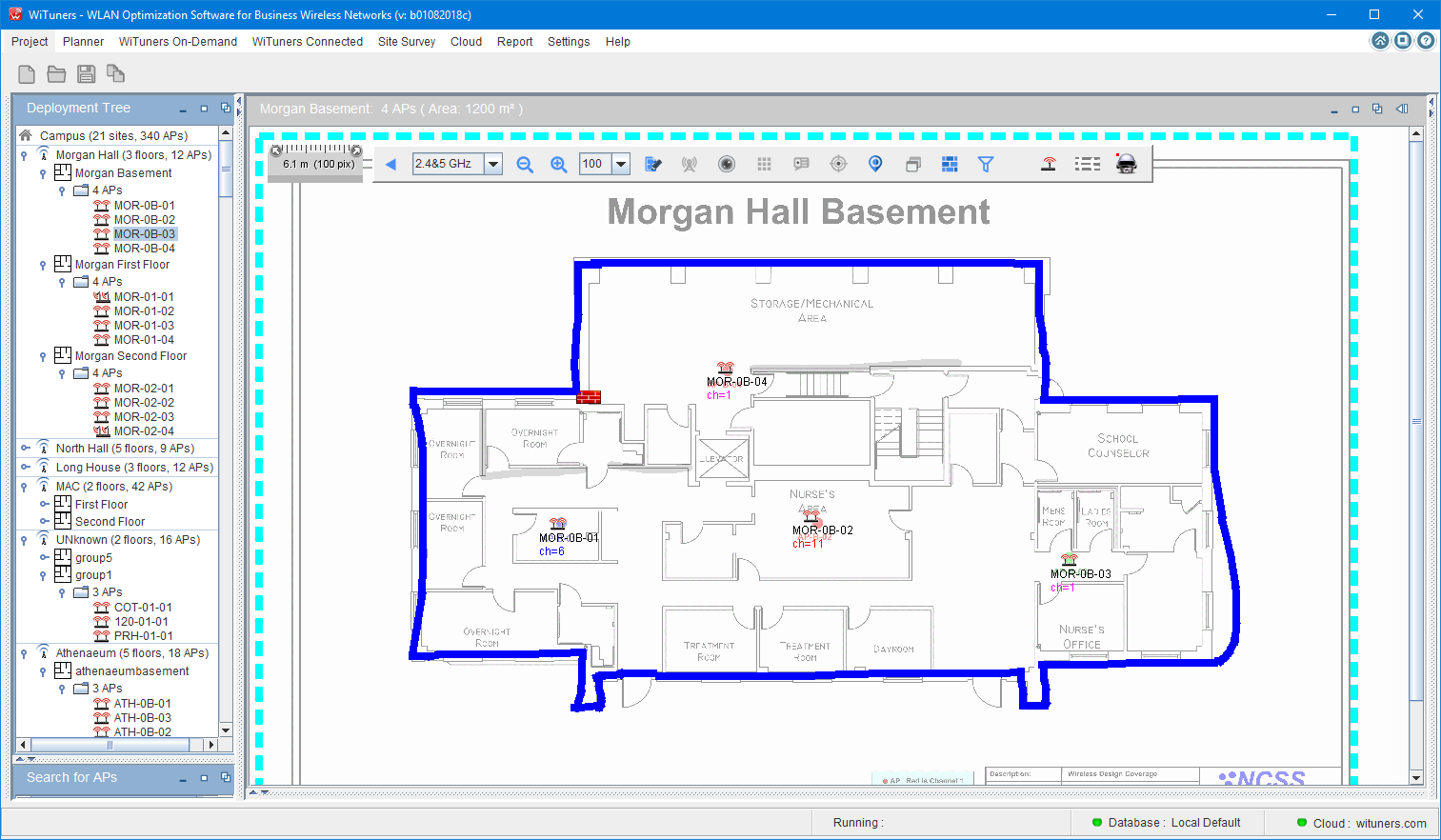Open the Project menu
1441x840 pixels.
click(30, 42)
